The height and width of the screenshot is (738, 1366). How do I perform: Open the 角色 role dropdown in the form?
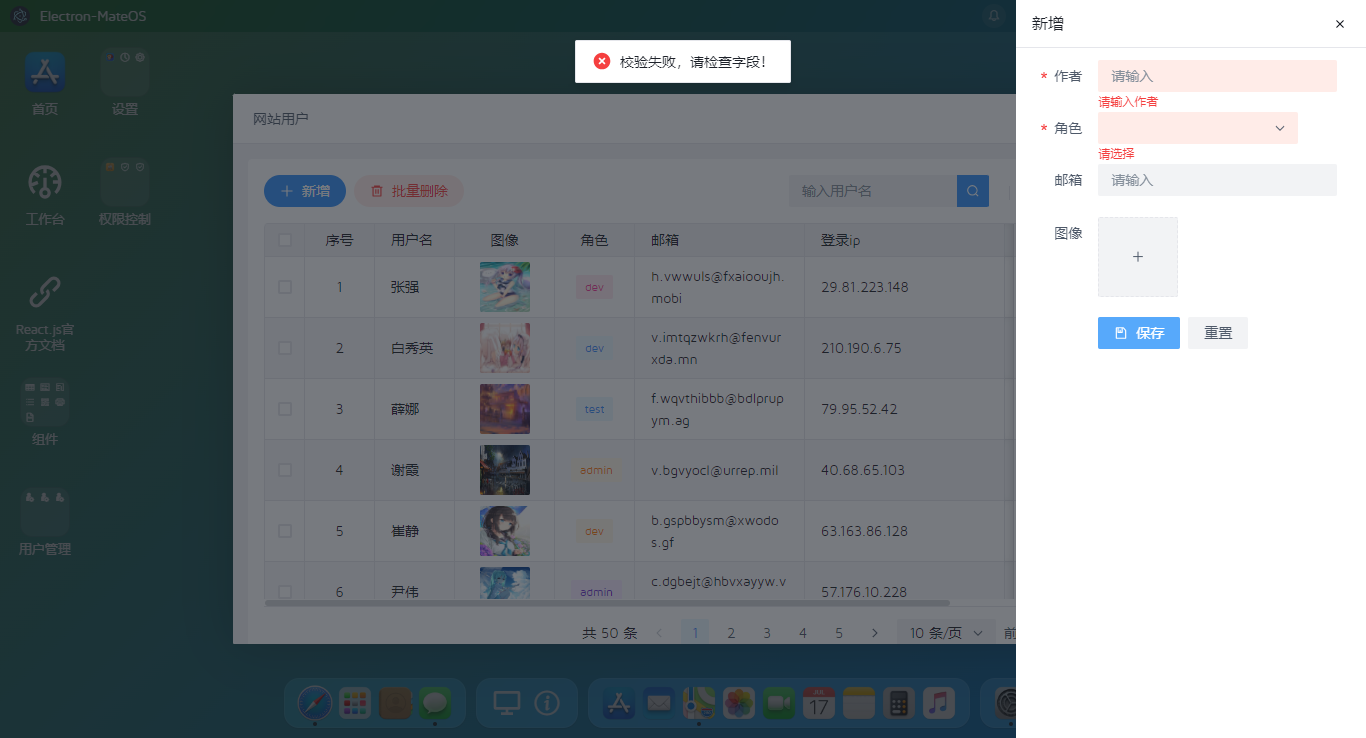(1197, 128)
